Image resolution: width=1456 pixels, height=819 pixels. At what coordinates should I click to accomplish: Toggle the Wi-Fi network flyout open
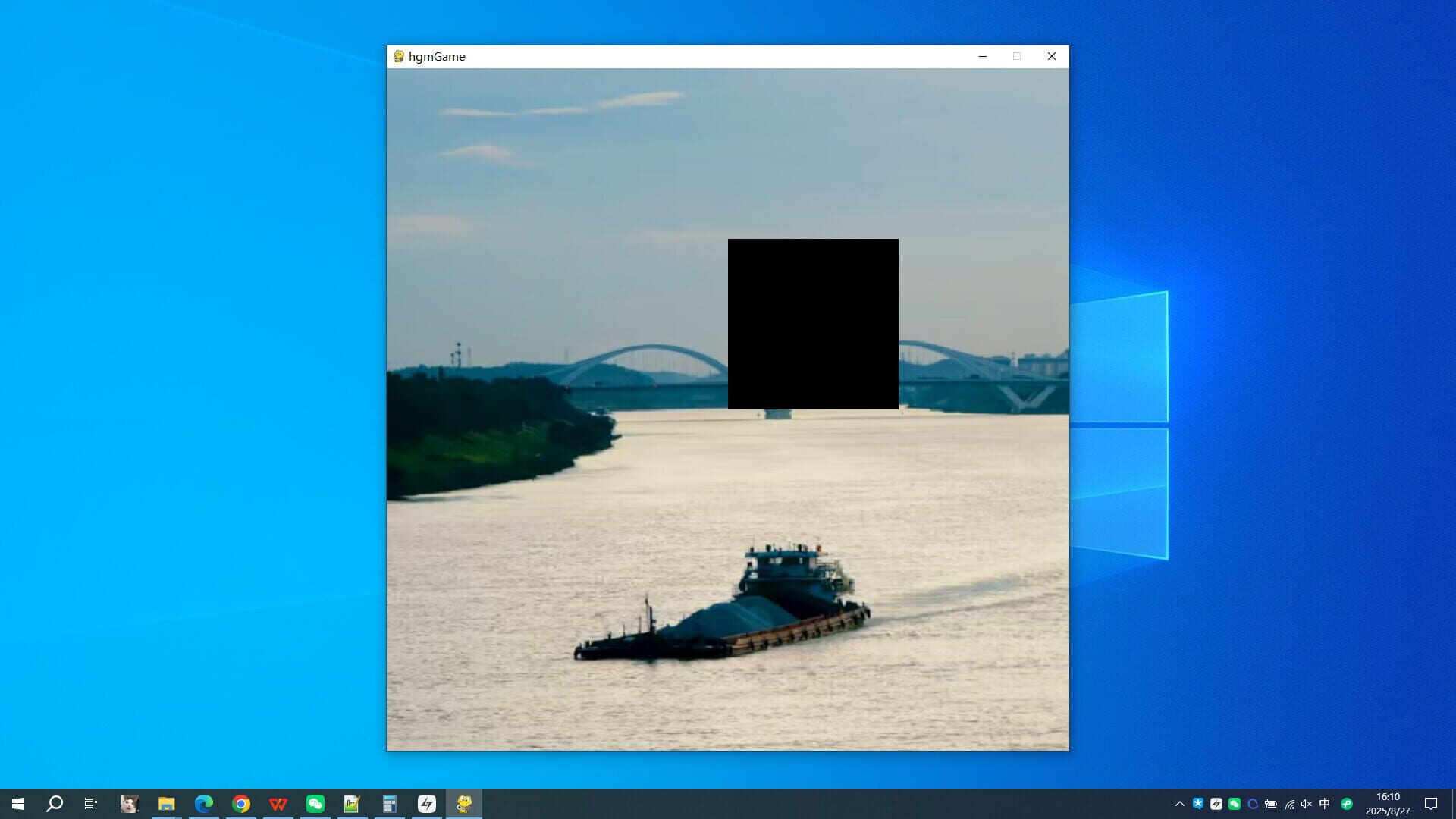pos(1289,803)
